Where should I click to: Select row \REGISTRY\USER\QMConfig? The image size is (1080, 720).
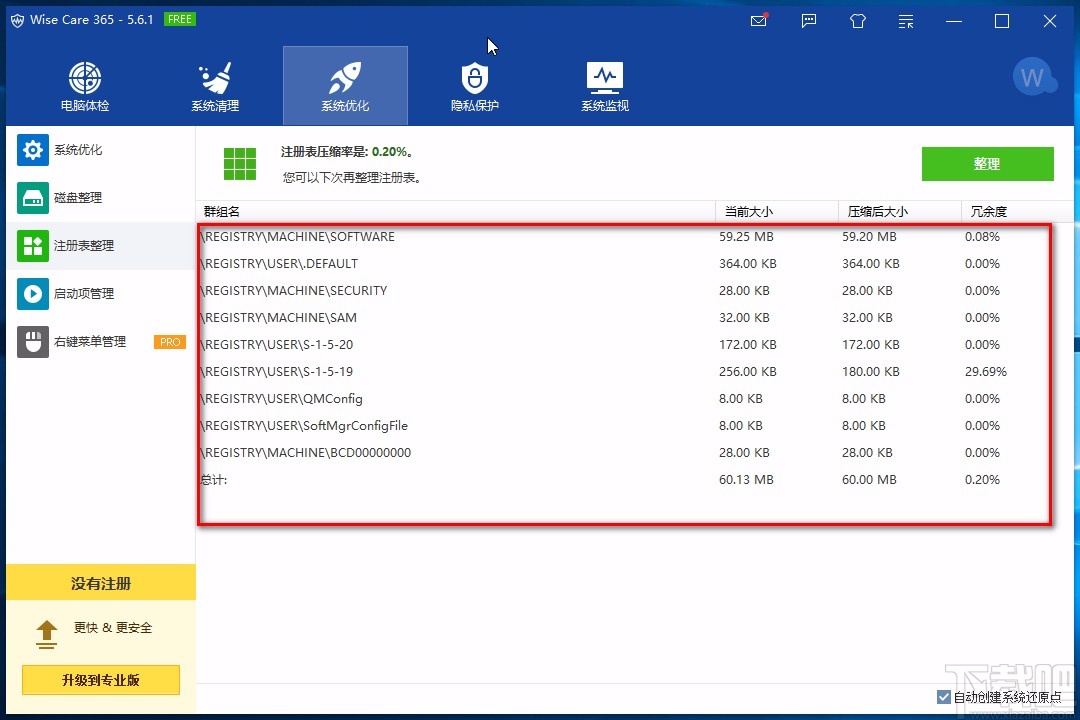pos(625,398)
